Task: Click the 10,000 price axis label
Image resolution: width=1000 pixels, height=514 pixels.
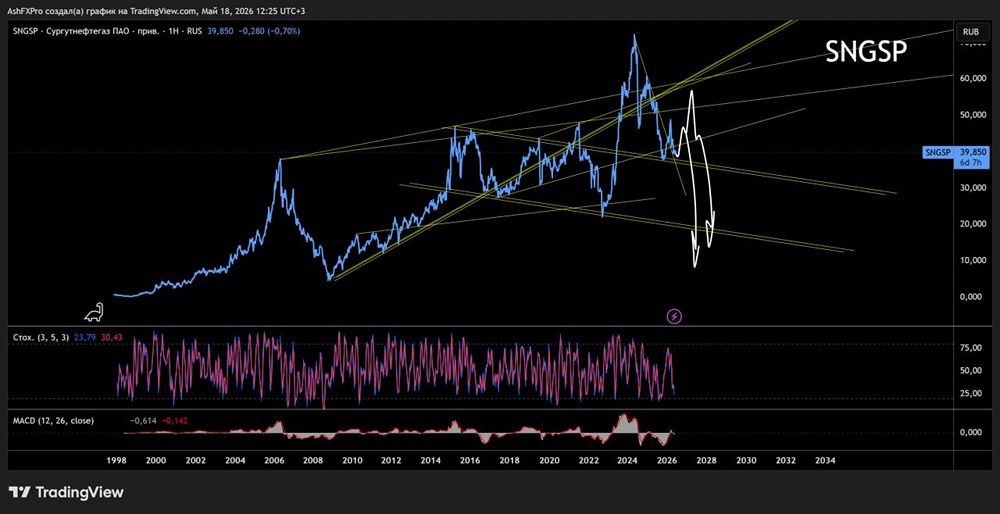Action: click(974, 260)
